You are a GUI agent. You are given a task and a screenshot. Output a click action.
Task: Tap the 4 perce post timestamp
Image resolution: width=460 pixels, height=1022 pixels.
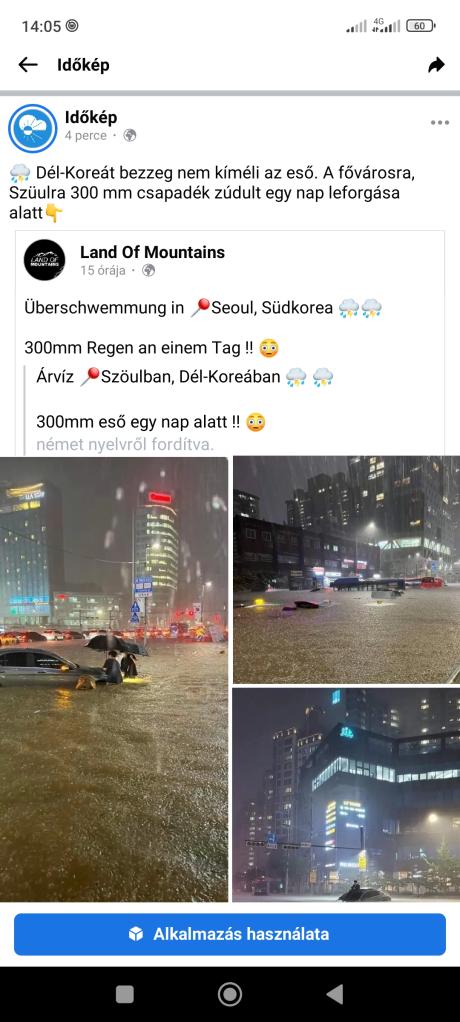point(85,136)
